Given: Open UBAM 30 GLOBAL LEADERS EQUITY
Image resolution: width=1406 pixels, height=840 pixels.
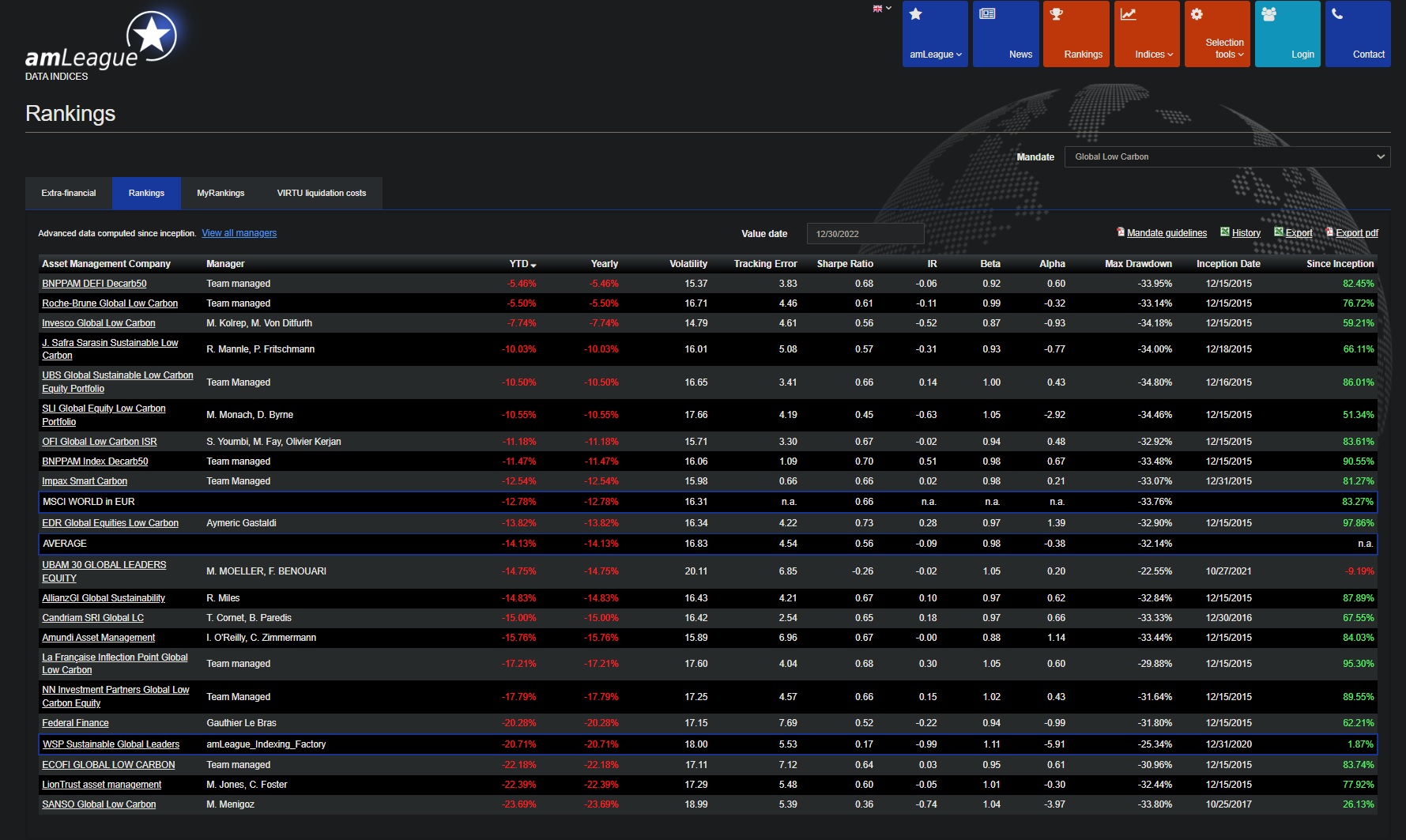Looking at the screenshot, I should click(x=104, y=571).
